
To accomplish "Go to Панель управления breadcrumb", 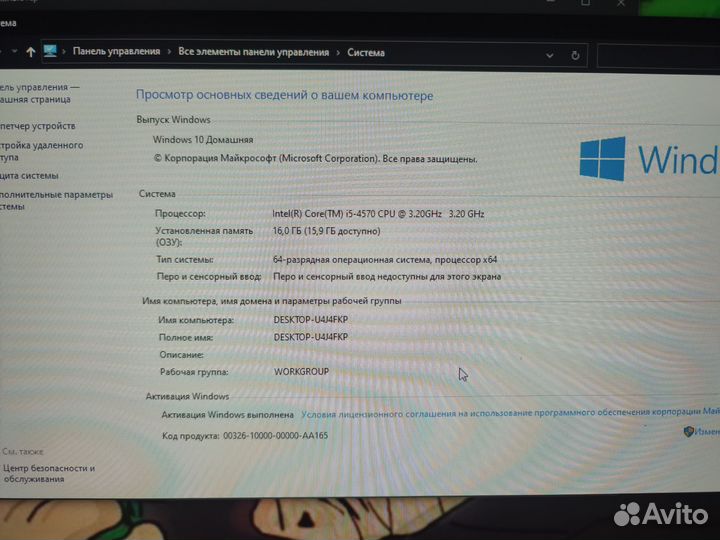I will coord(116,51).
